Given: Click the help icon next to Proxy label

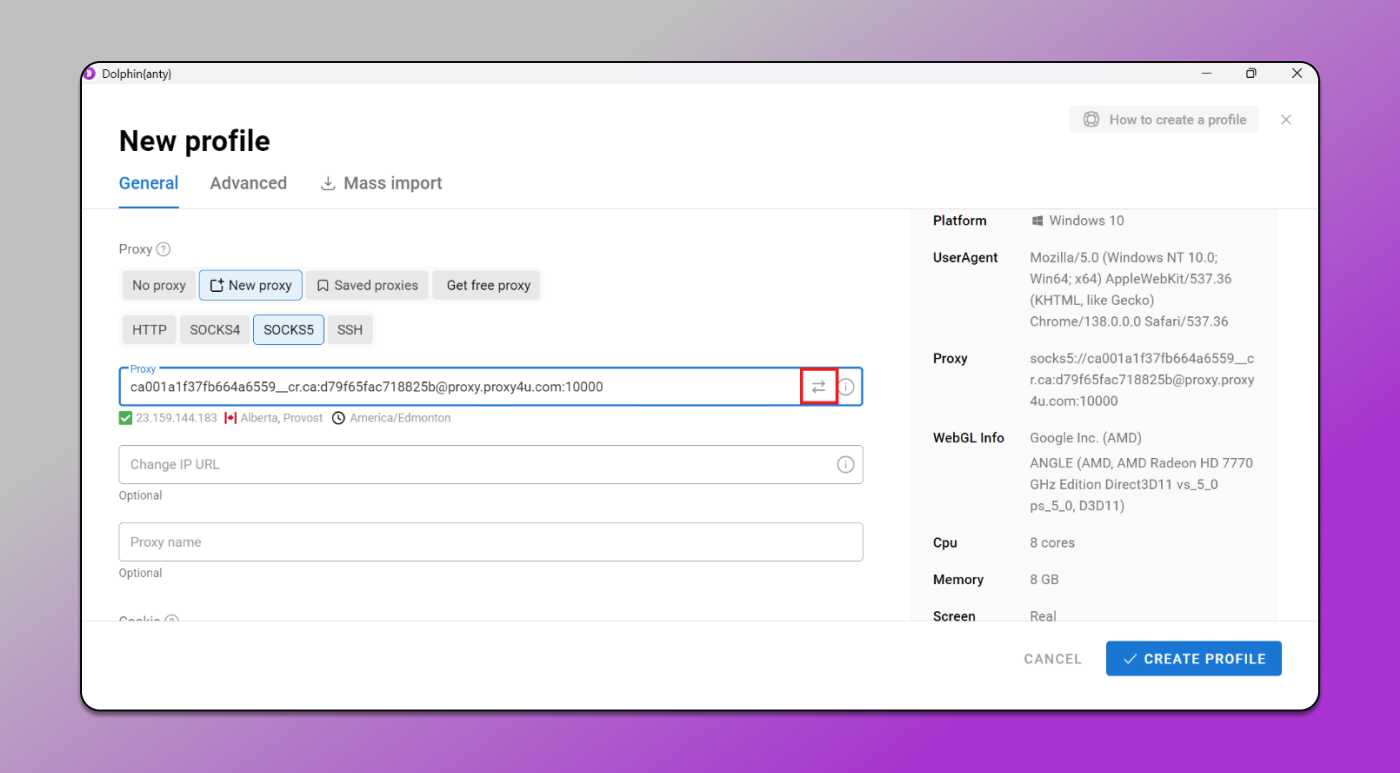Looking at the screenshot, I should click(163, 249).
